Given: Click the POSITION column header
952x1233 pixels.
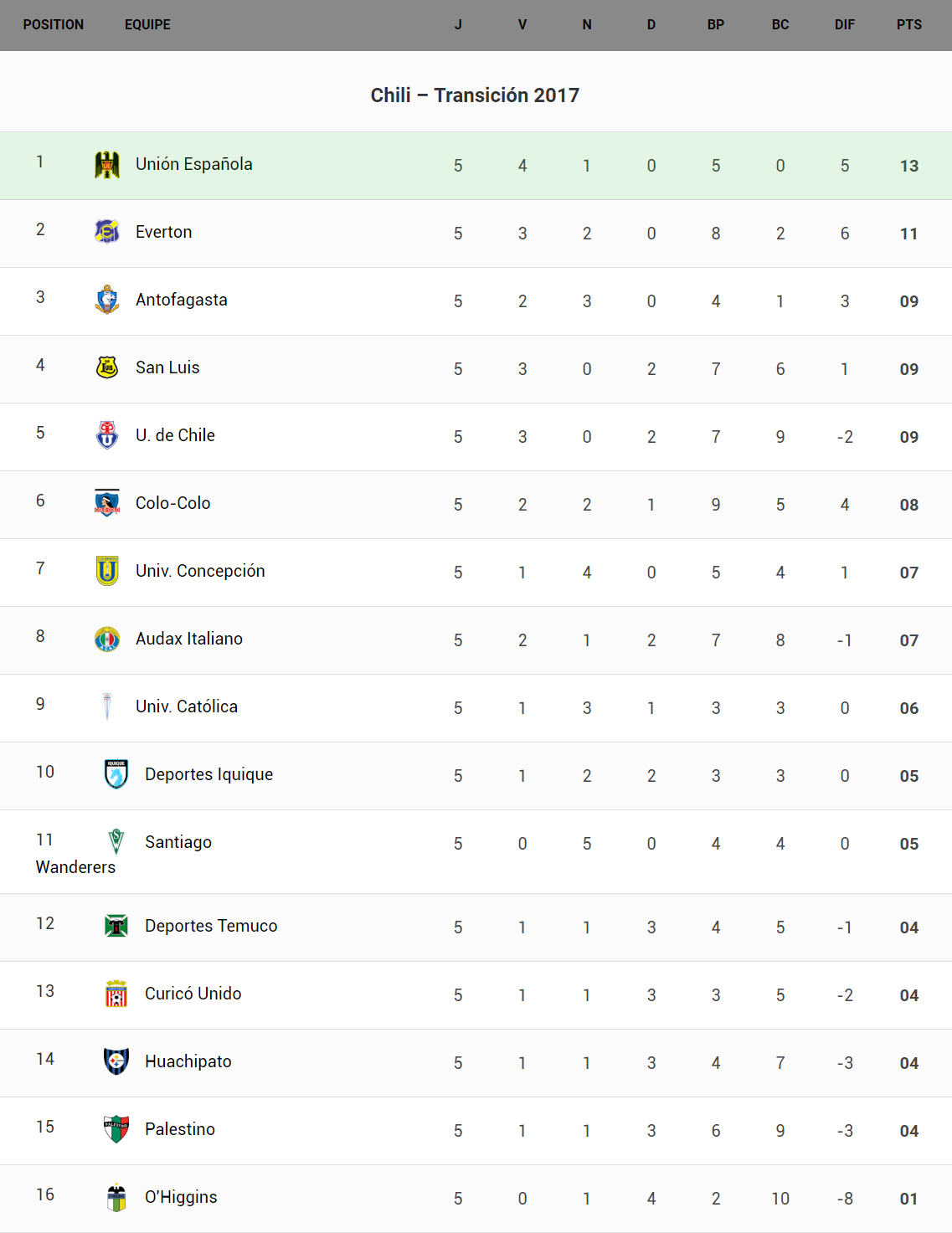Looking at the screenshot, I should click(54, 25).
